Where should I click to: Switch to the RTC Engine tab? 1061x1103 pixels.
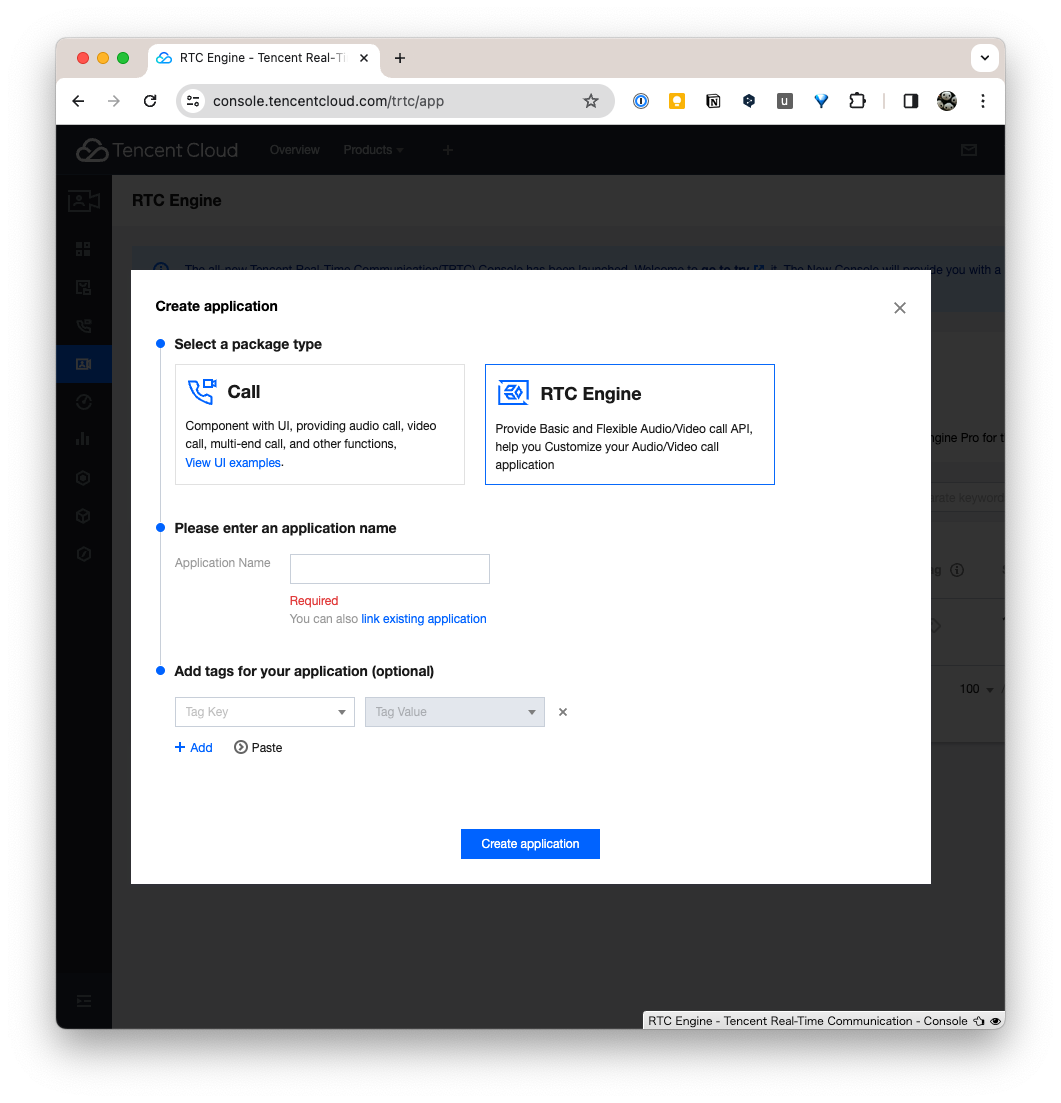264,58
